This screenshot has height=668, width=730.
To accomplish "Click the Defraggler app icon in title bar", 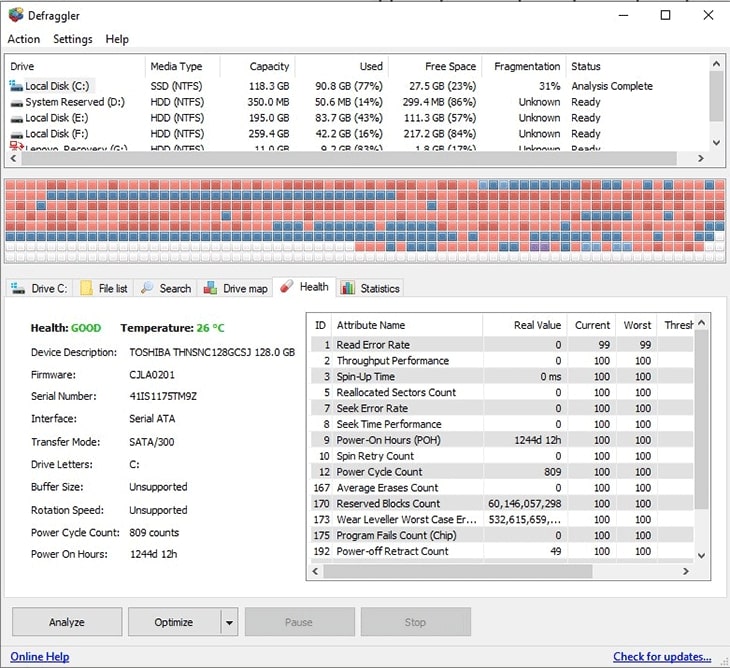I will click(16, 15).
